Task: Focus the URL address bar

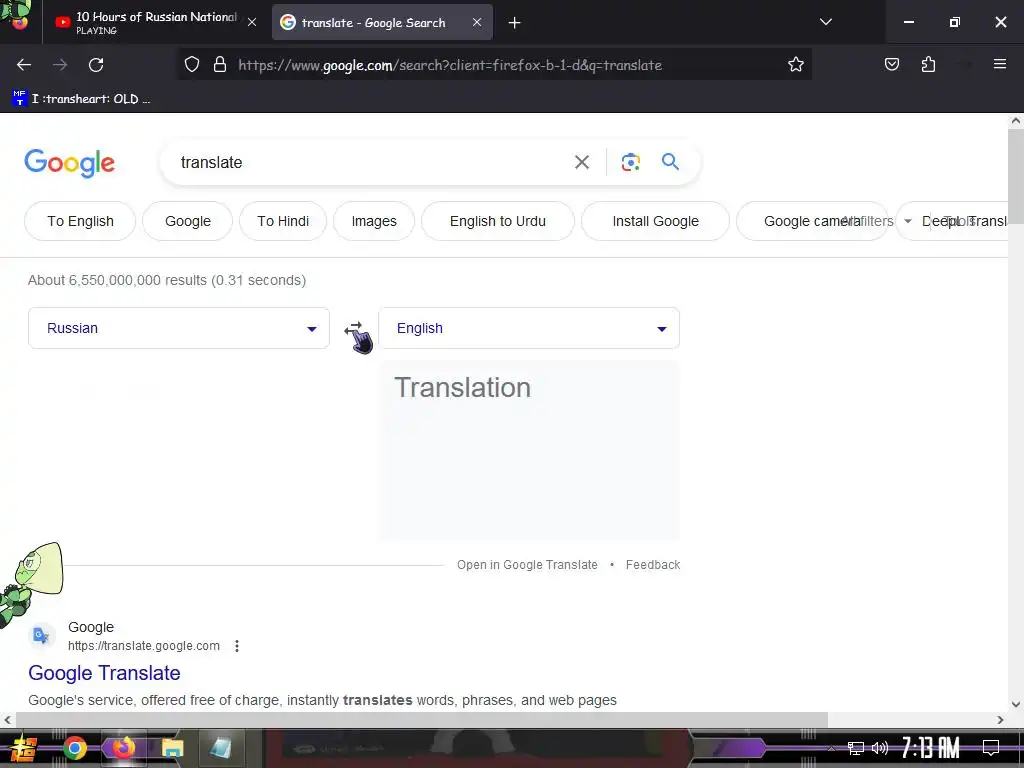Action: [495, 65]
